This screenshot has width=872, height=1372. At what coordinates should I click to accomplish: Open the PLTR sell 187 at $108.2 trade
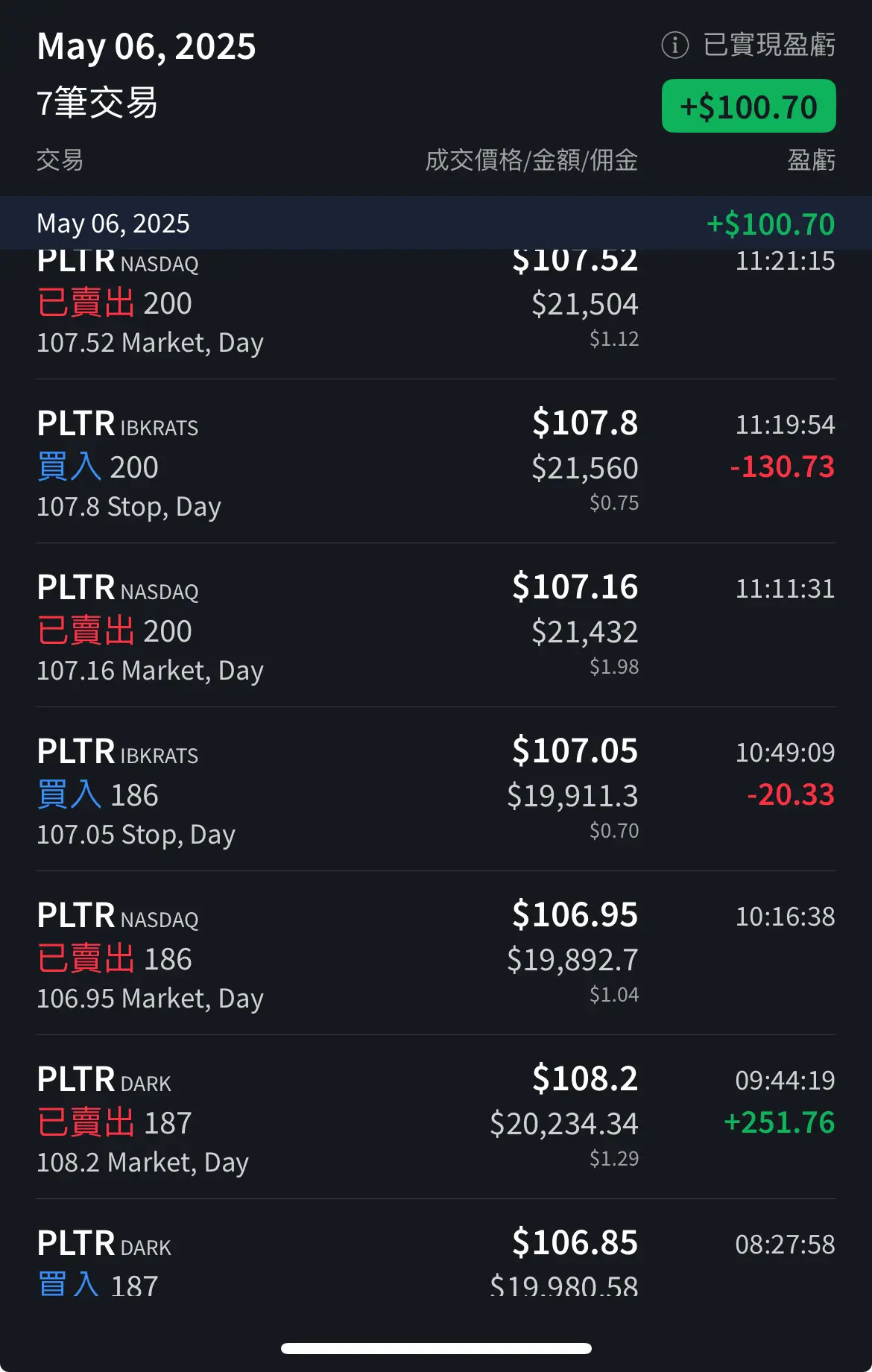(x=436, y=1117)
